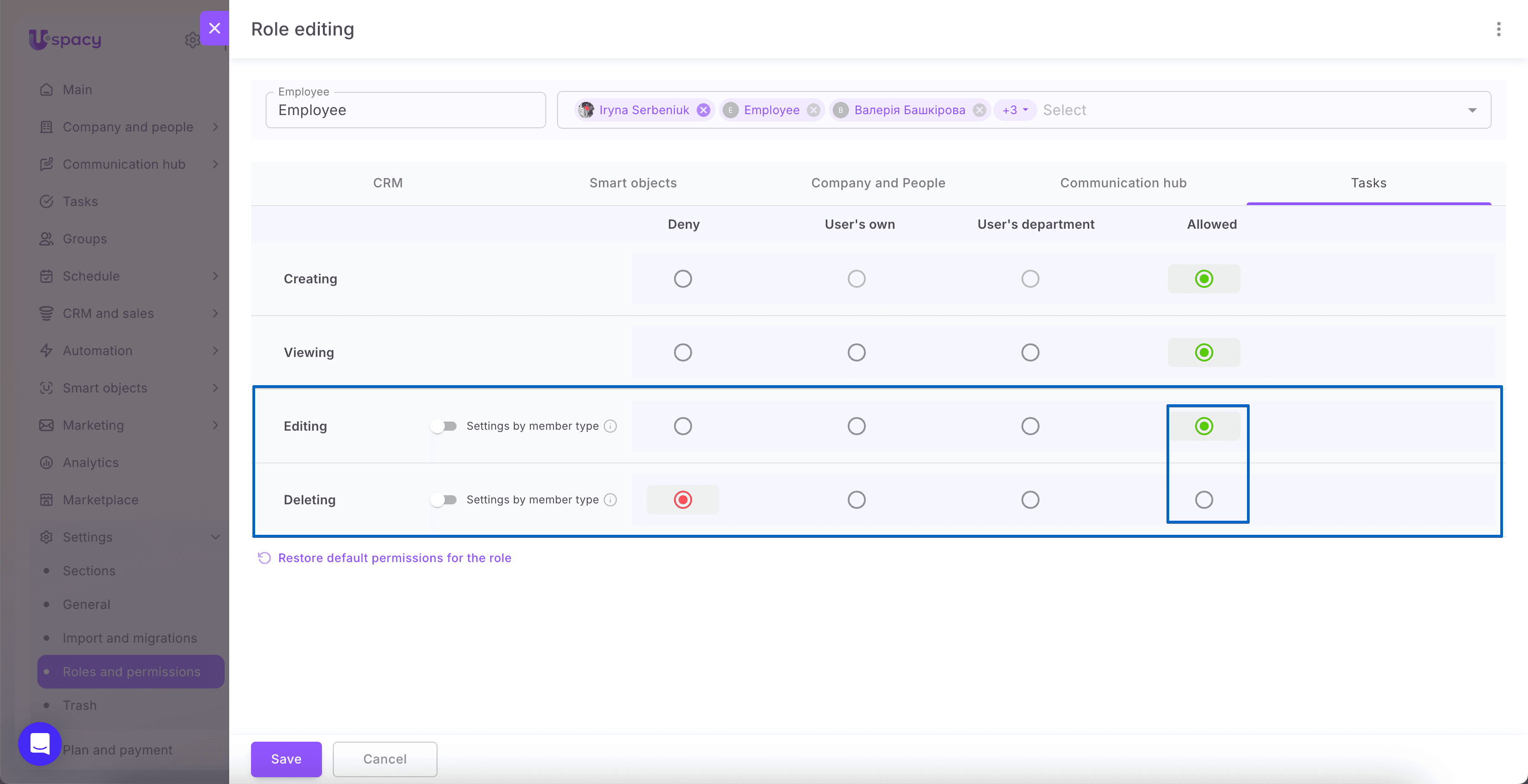This screenshot has width=1528, height=784.
Task: Open the support chat widget
Action: (40, 744)
